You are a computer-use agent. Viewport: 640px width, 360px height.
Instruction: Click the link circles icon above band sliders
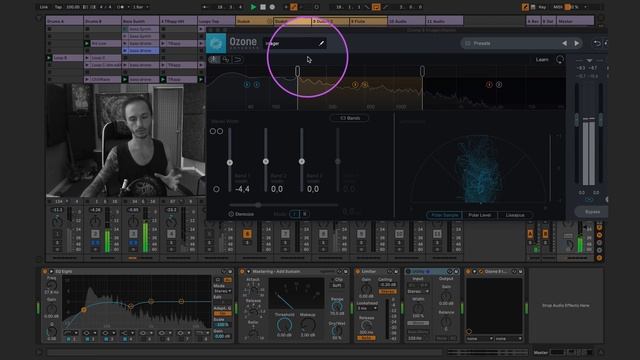click(x=216, y=131)
